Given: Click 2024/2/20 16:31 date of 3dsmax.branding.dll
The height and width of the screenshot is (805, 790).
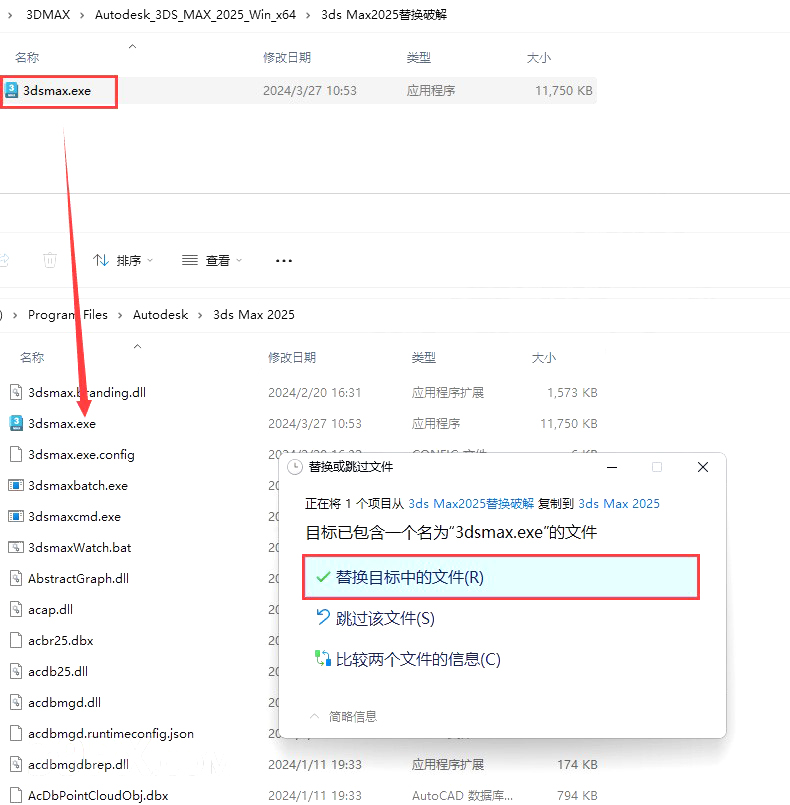Looking at the screenshot, I should pyautogui.click(x=315, y=393).
